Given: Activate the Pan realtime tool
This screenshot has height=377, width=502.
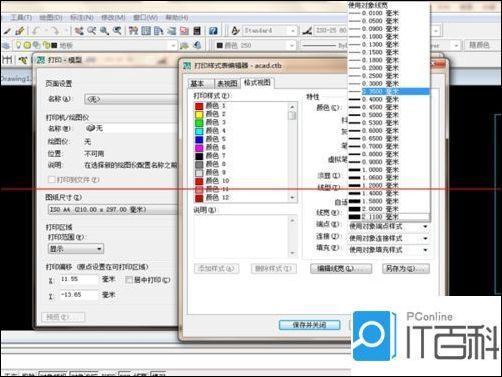Looking at the screenshot, I should pyautogui.click(x=79, y=31).
